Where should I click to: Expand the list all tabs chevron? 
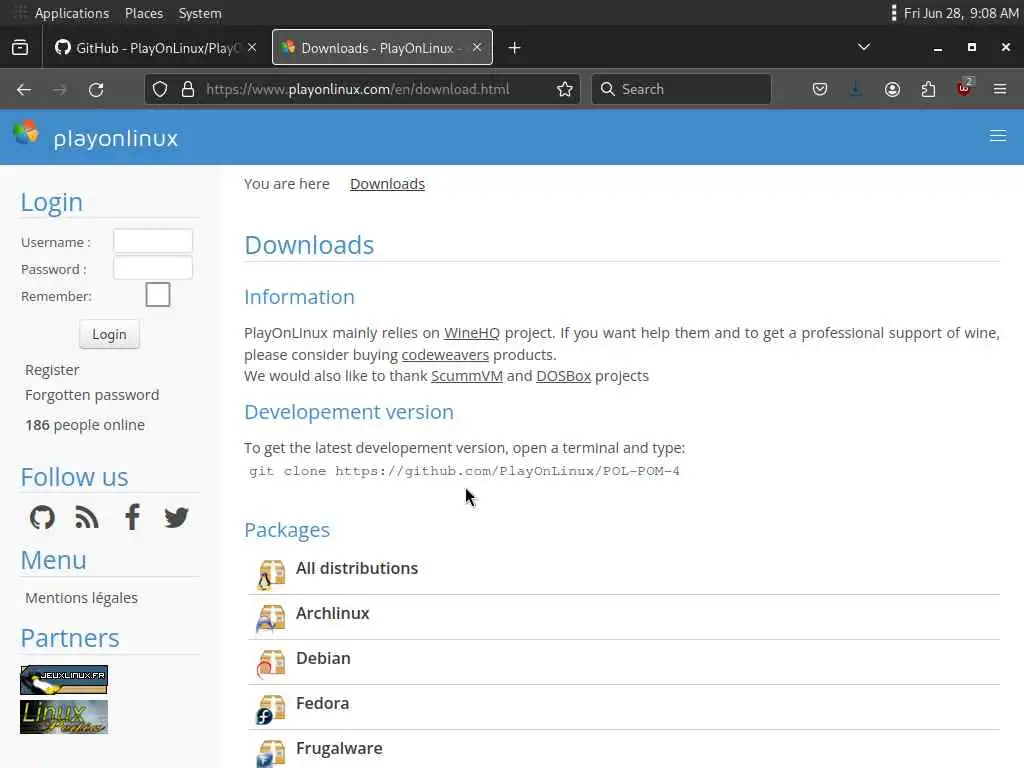[864, 47]
